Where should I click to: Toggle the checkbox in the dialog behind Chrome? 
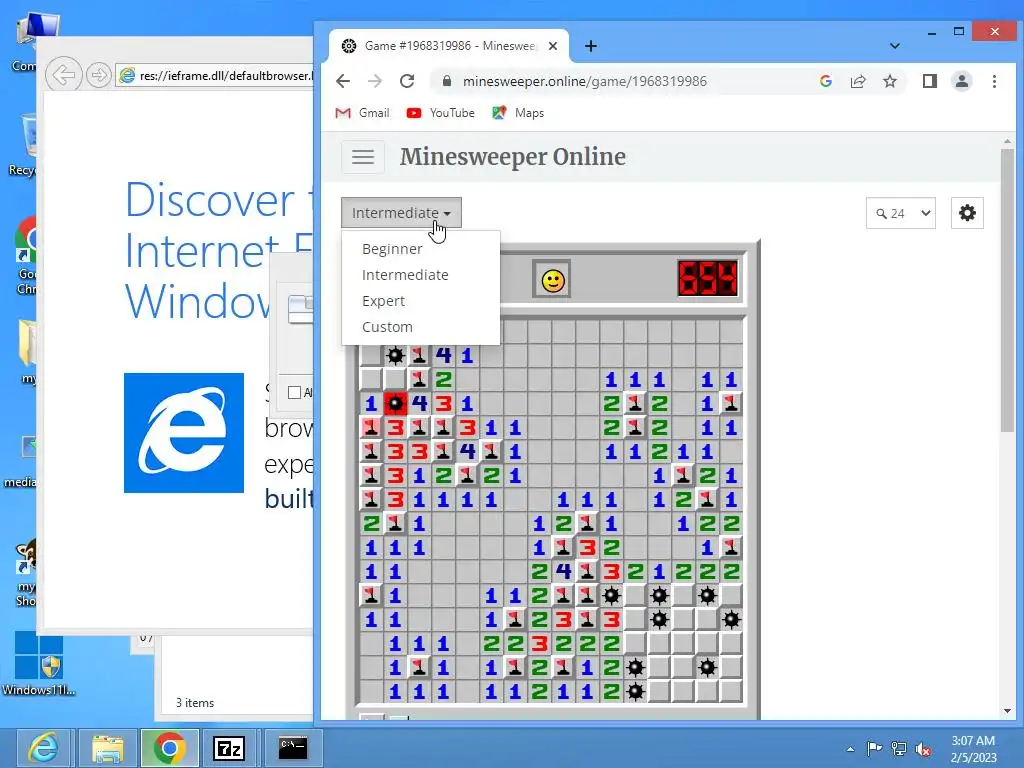coord(295,392)
